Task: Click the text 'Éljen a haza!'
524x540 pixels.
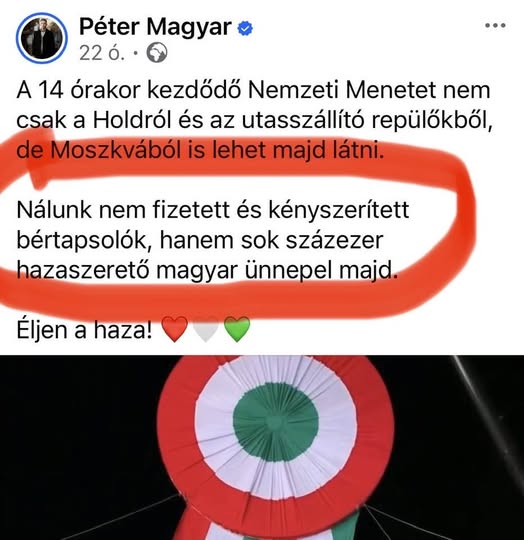Action: (84, 330)
